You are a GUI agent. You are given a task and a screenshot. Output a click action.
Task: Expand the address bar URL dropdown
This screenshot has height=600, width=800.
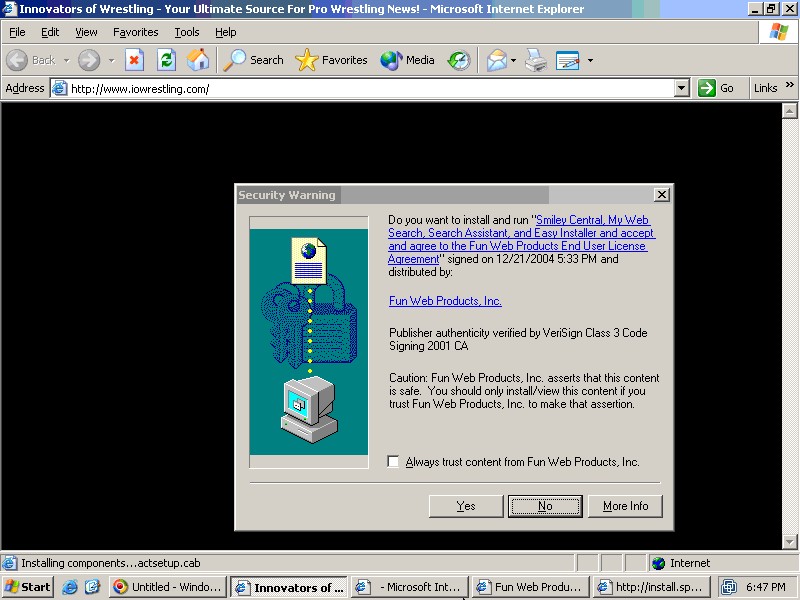click(682, 88)
